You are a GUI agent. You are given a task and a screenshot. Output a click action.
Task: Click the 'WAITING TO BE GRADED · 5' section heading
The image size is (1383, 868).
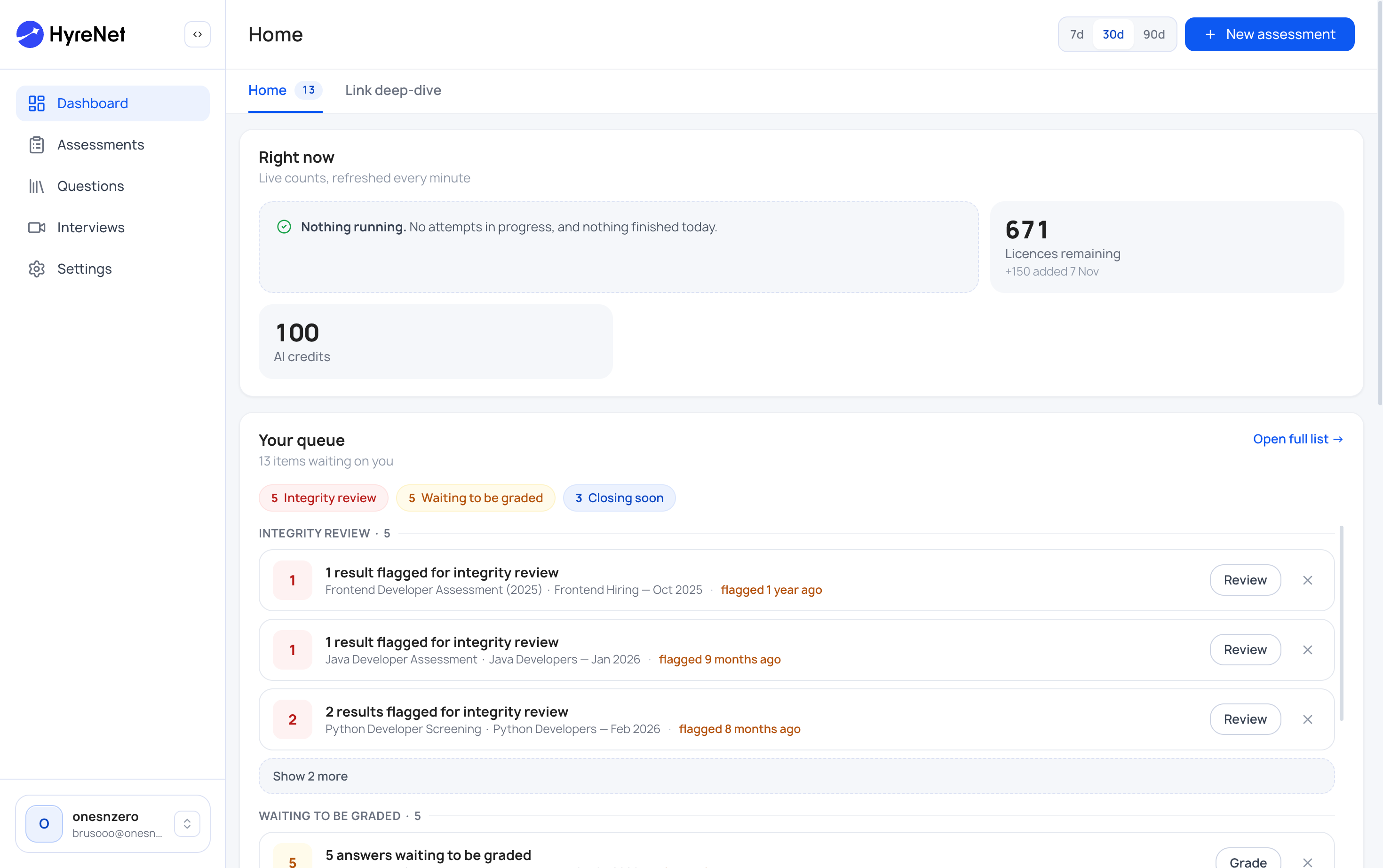pos(340,816)
